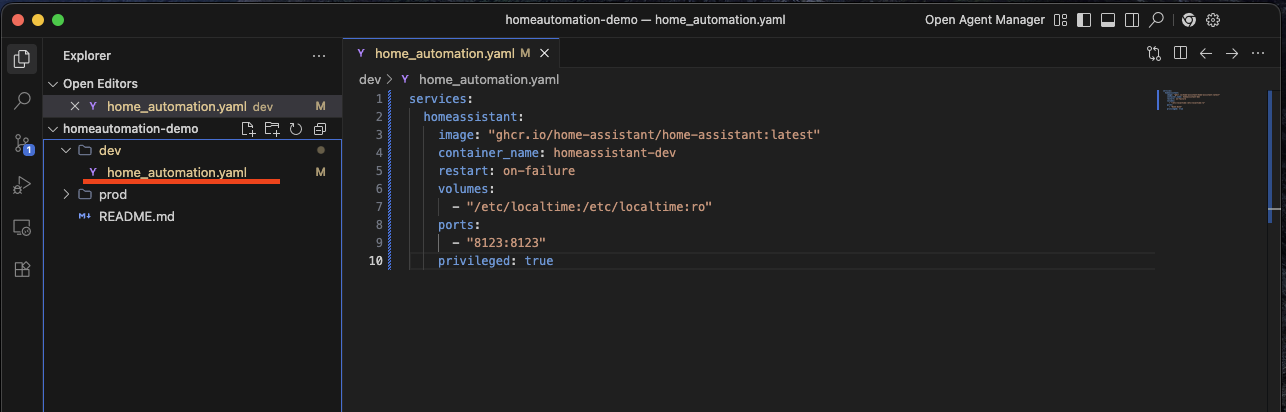
Task: Collapse all folders in explorer
Action: click(x=320, y=129)
